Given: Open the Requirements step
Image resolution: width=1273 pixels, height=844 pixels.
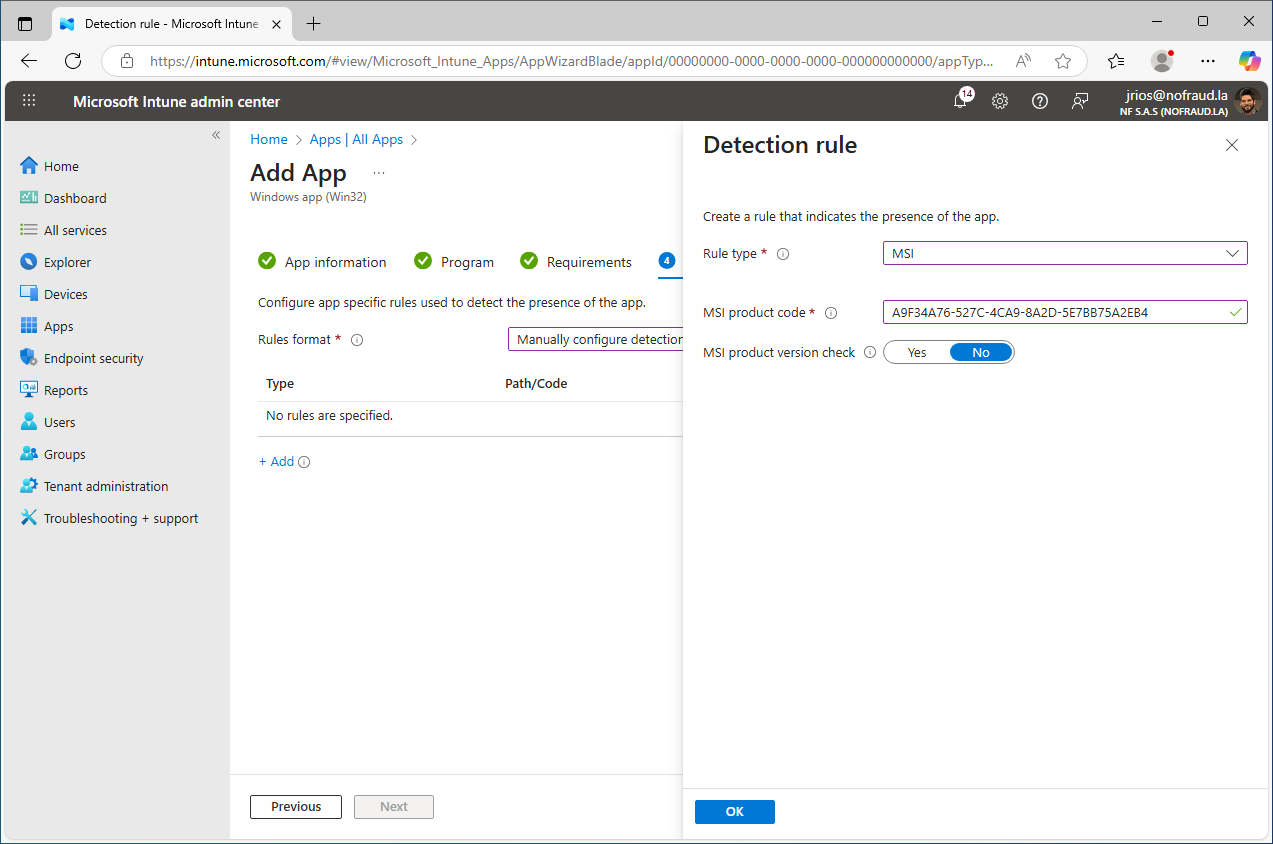Looking at the screenshot, I should (x=576, y=262).
